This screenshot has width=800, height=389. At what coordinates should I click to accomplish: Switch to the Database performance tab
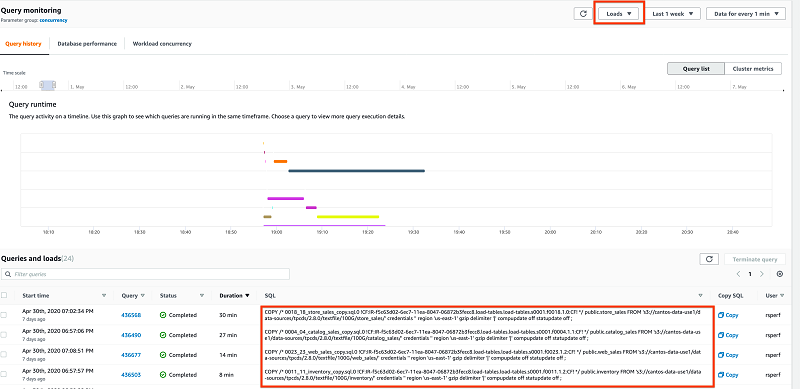87,44
